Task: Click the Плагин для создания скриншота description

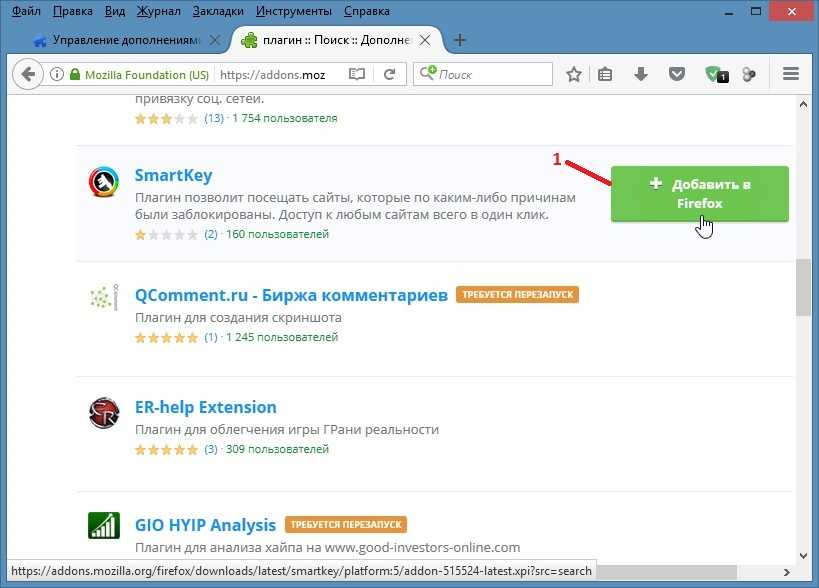Action: [x=238, y=317]
